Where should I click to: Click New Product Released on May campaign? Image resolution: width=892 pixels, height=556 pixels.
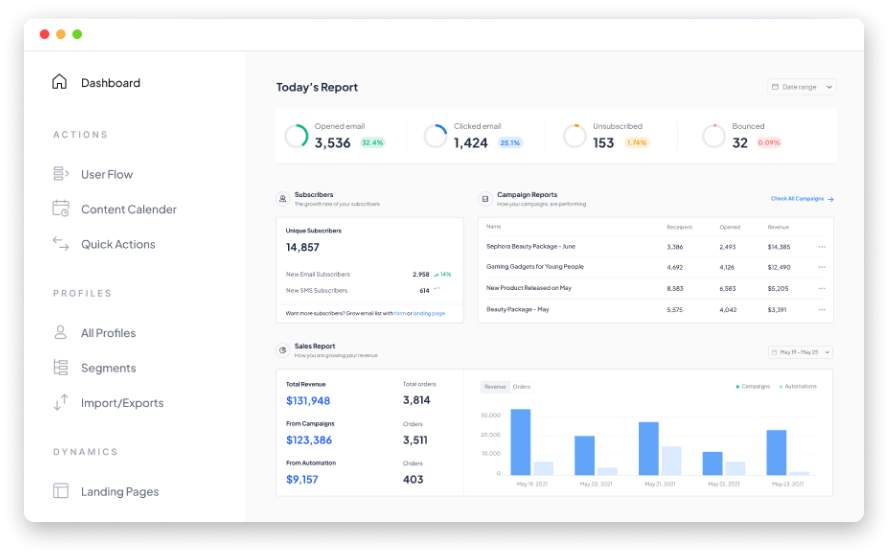point(528,288)
